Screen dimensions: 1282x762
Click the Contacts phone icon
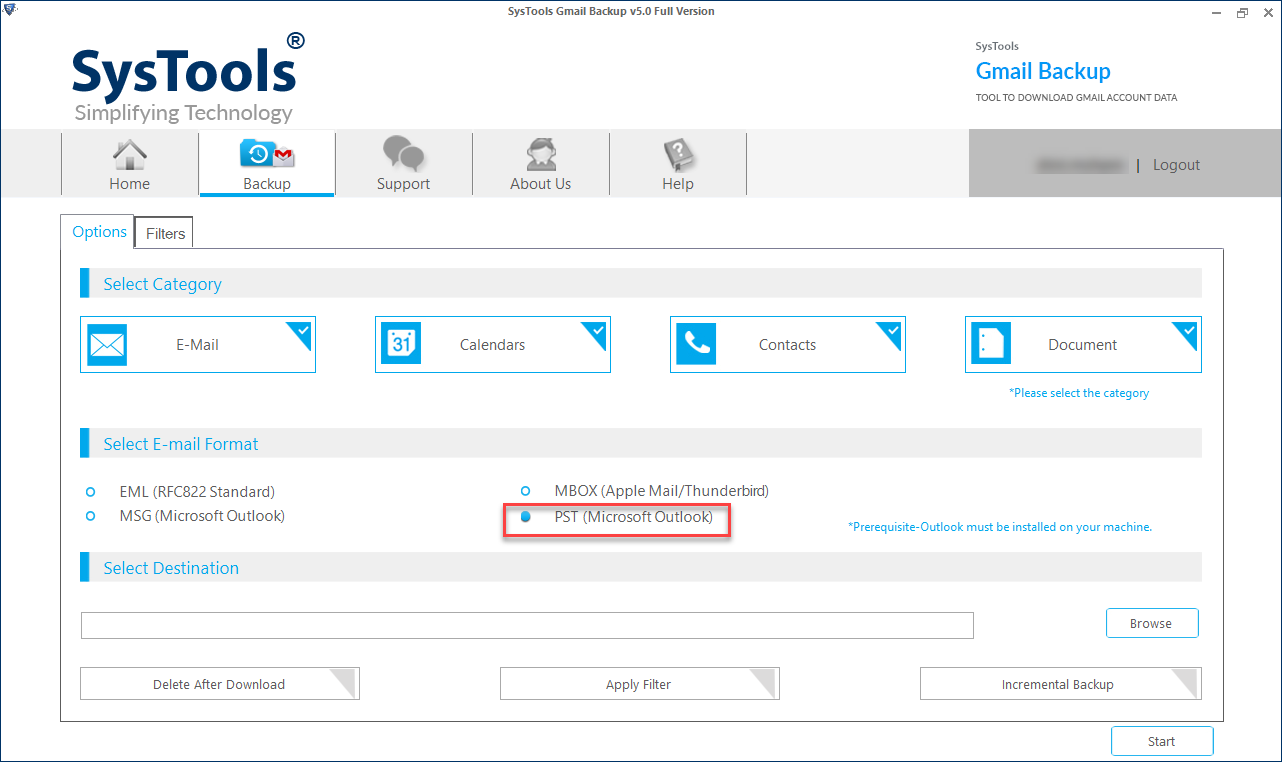tap(696, 345)
